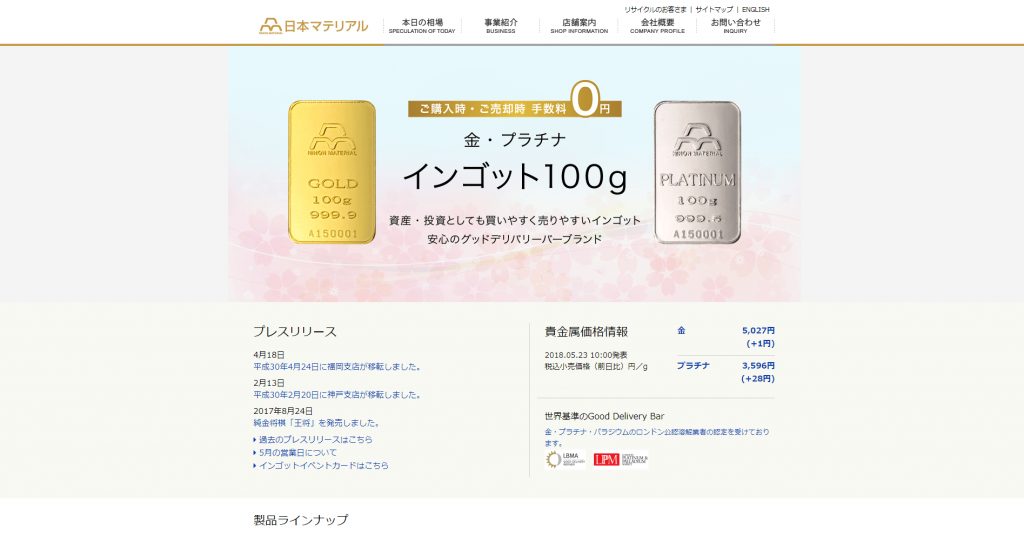Go to 店舗案内 Shop Information
This screenshot has height=535, width=1024.
tap(579, 26)
